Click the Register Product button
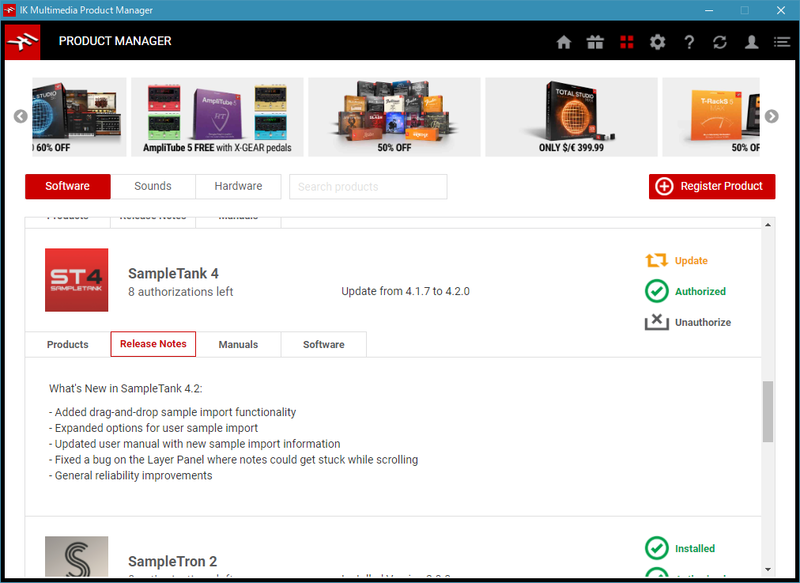The image size is (800, 583). click(712, 186)
